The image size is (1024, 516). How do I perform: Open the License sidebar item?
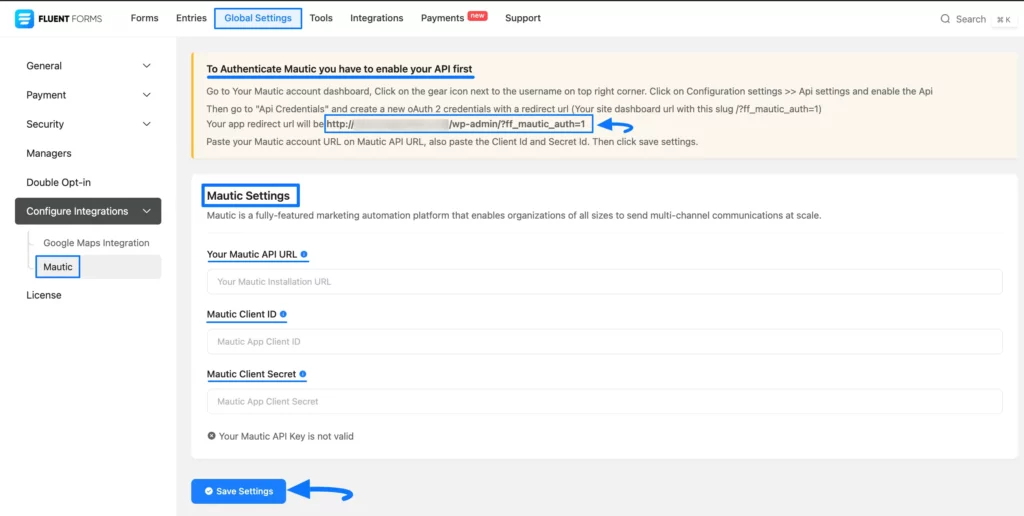point(44,295)
